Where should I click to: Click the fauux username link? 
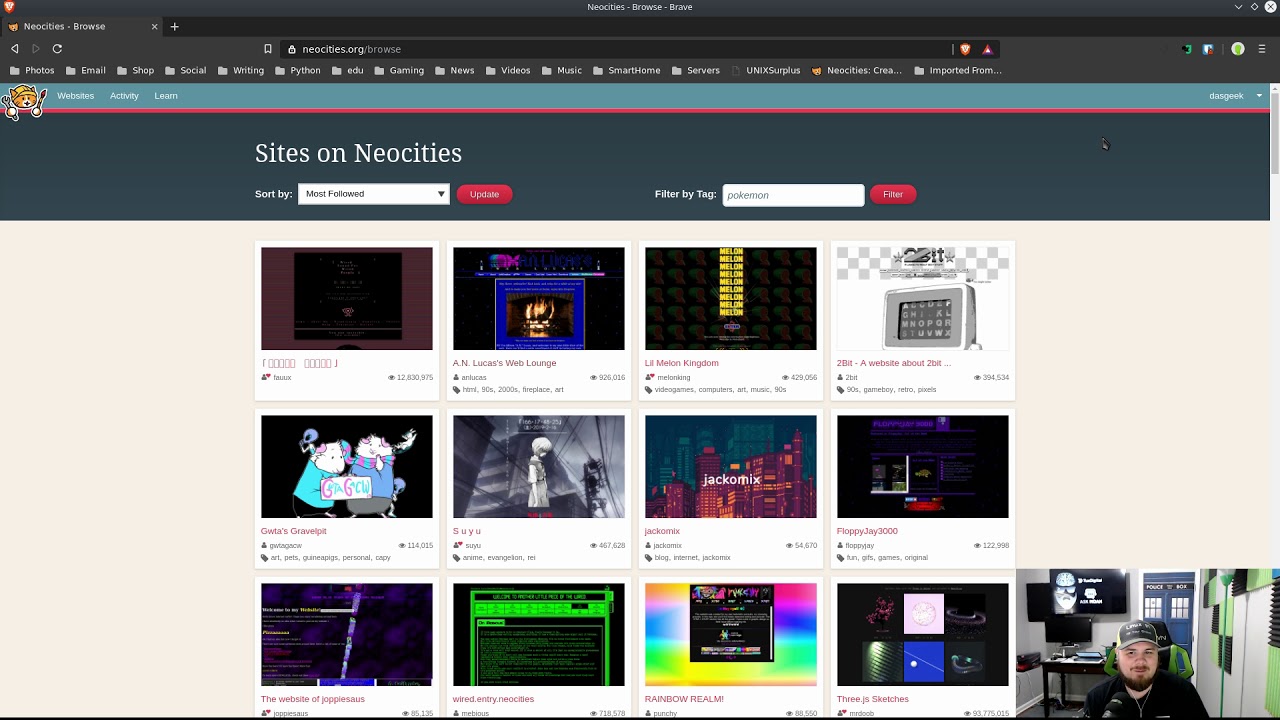coord(282,378)
